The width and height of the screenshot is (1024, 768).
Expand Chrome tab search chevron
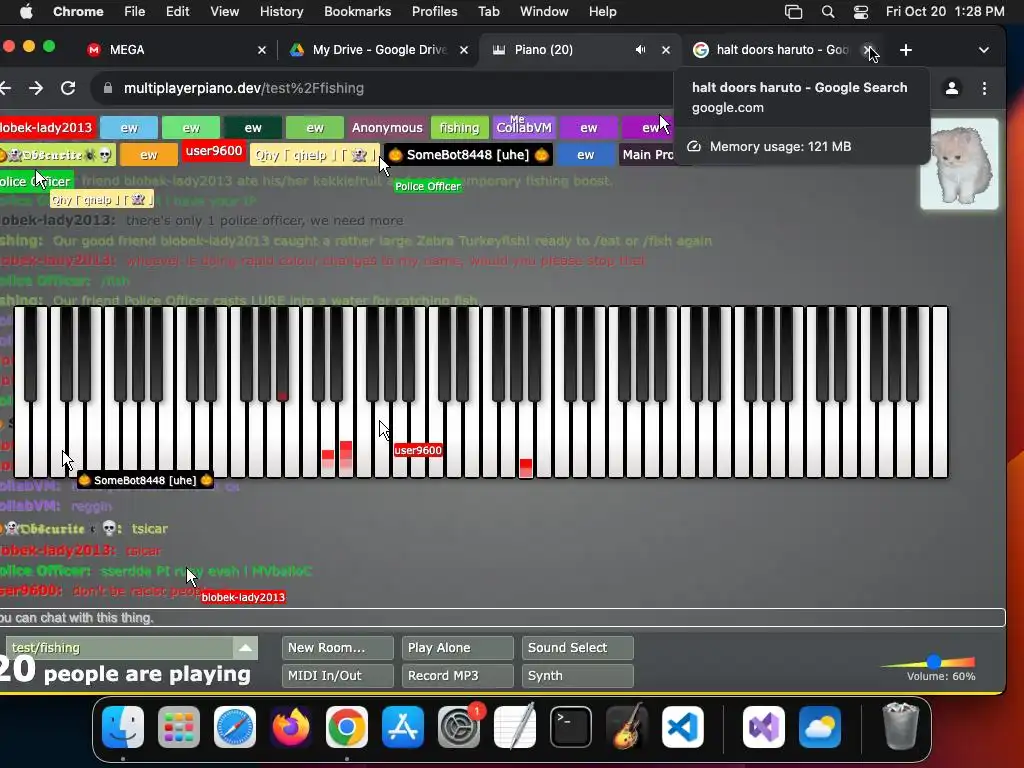984,50
